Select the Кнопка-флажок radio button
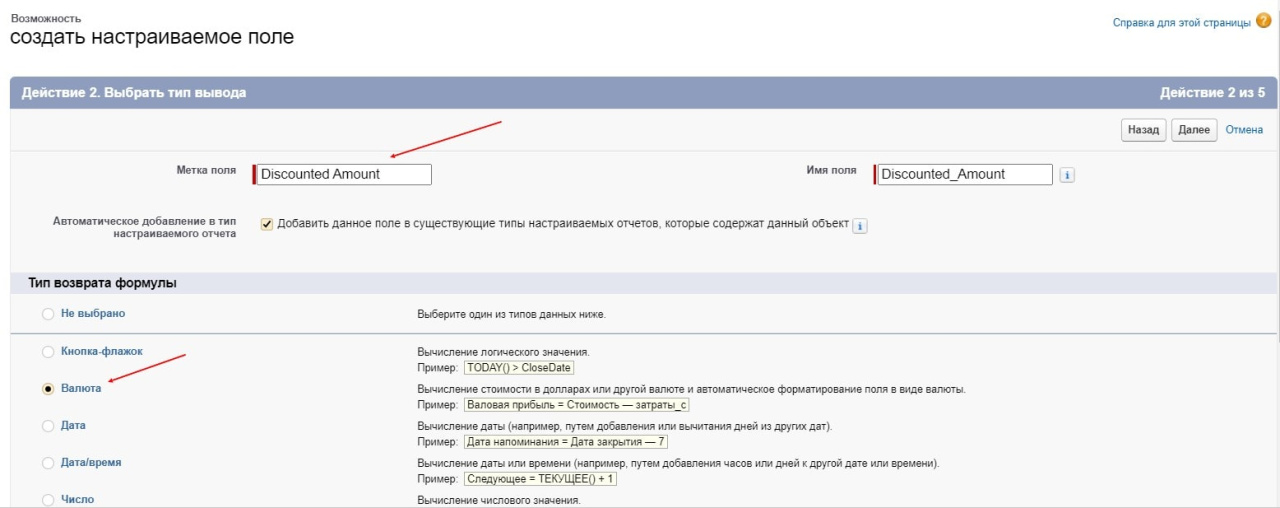This screenshot has width=1280, height=508. [48, 352]
